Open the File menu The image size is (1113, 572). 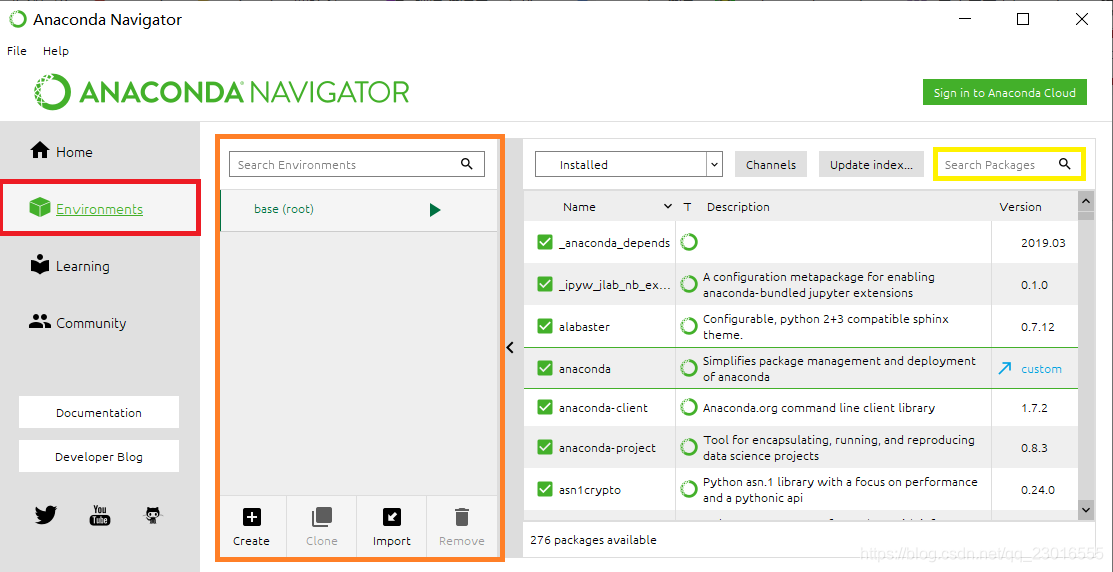[x=16, y=51]
